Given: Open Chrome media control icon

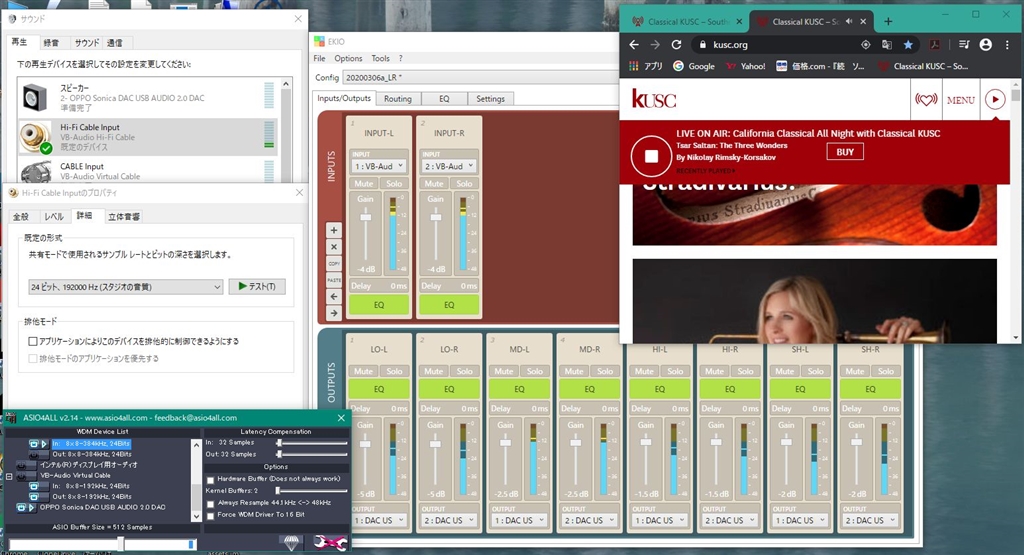Looking at the screenshot, I should 964,44.
